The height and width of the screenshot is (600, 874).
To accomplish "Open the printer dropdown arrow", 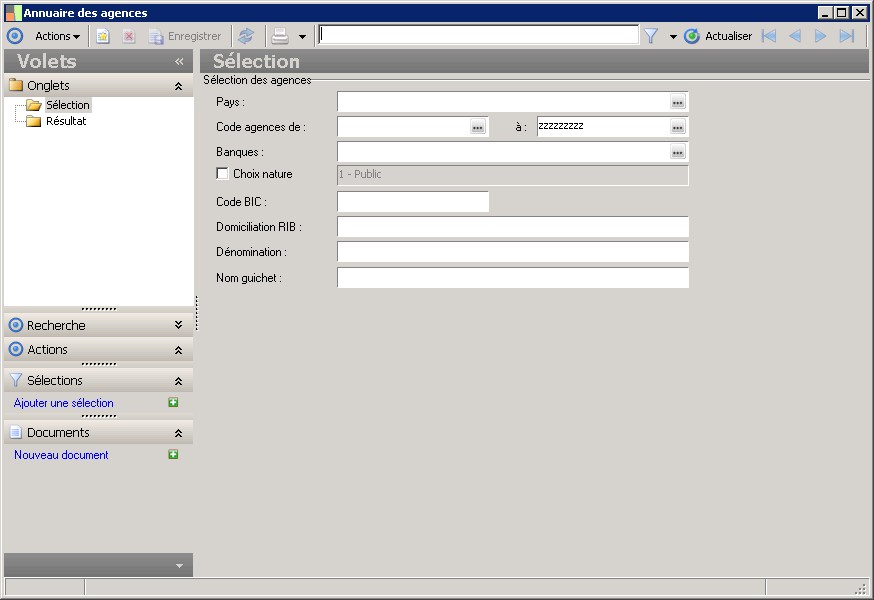I will (302, 37).
